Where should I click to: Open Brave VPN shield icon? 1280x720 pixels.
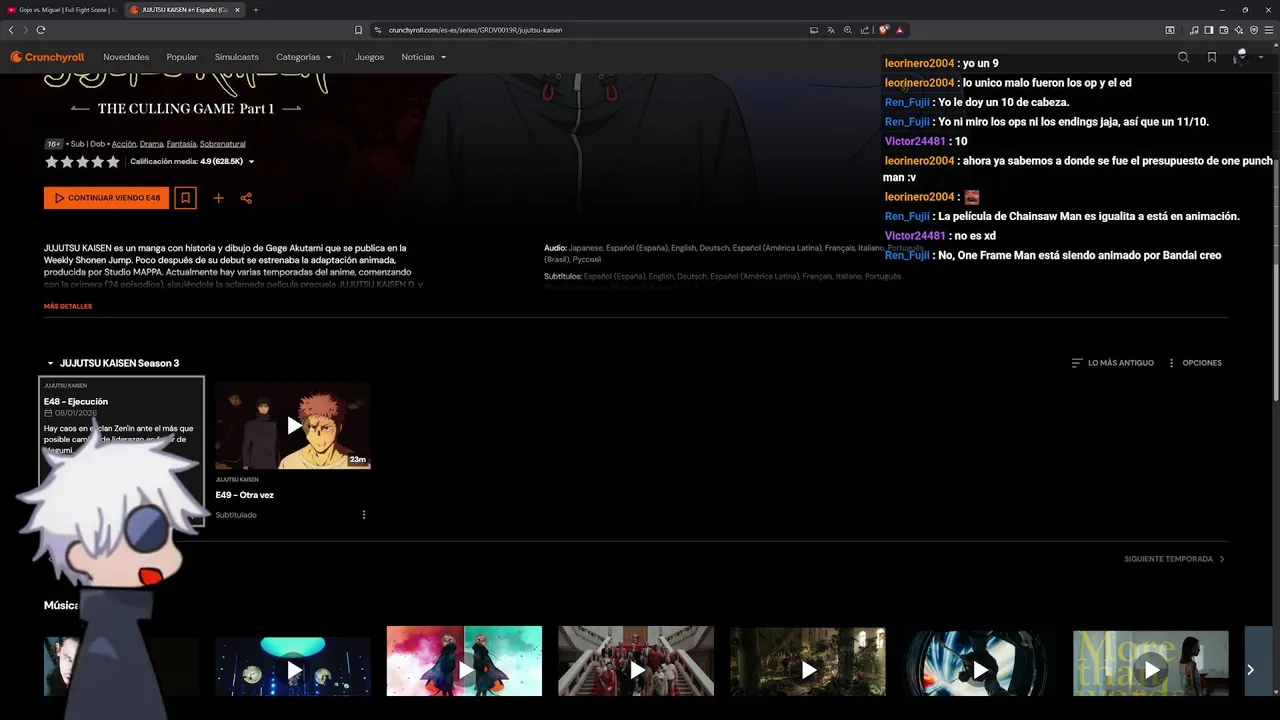(1254, 30)
